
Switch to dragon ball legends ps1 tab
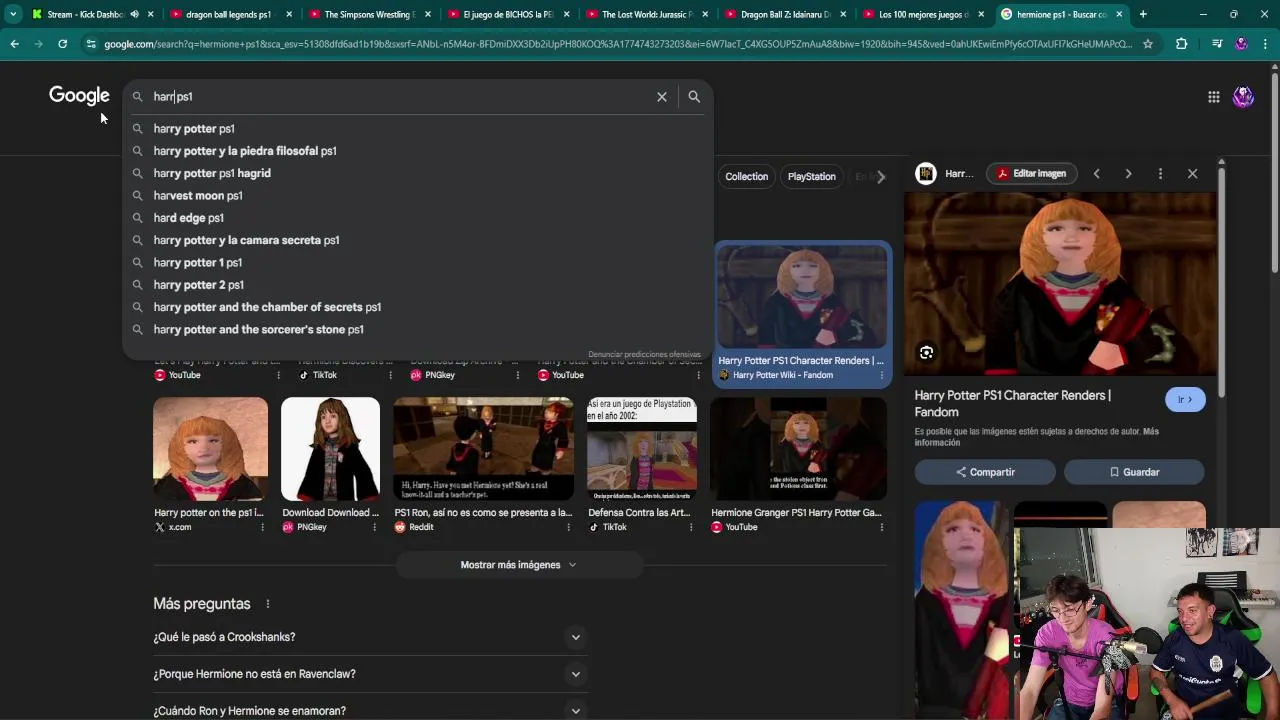(x=229, y=14)
